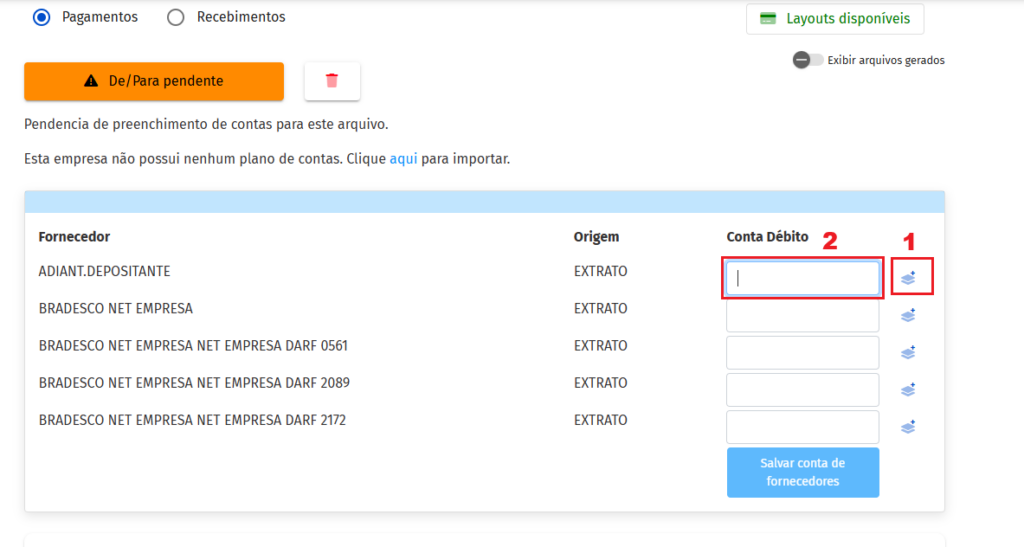Select the Recebimentos radio button
Viewport: 1024px width, 547px height.
click(x=176, y=17)
